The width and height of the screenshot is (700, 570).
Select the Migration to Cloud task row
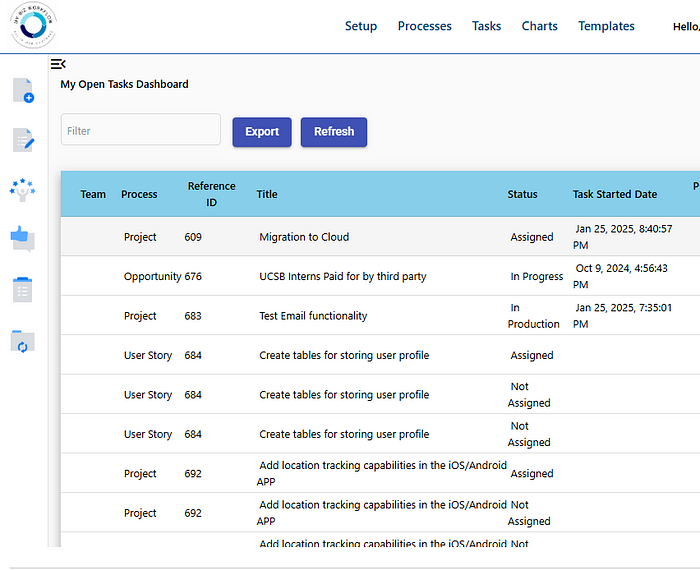[380, 237]
